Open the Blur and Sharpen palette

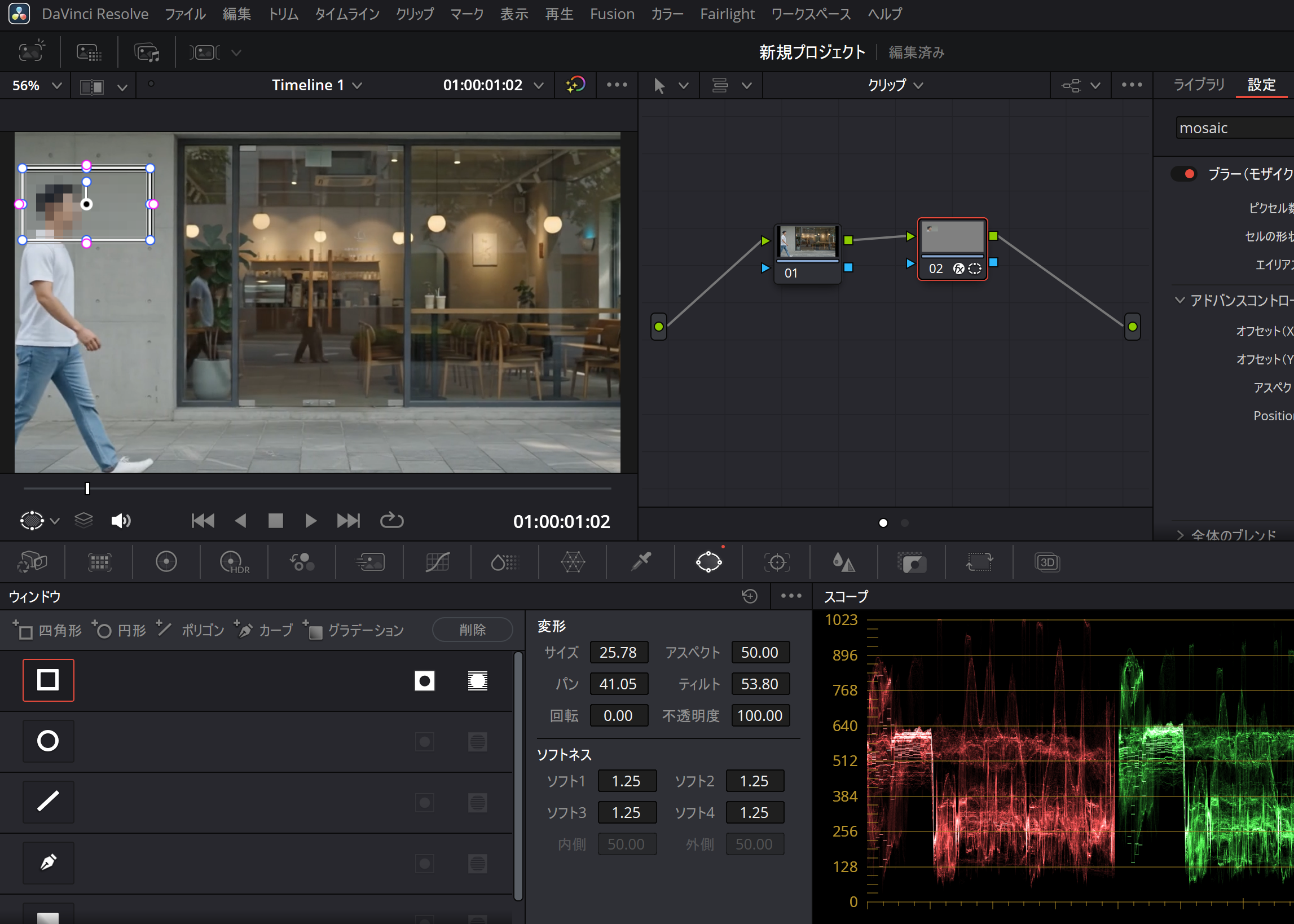[843, 562]
